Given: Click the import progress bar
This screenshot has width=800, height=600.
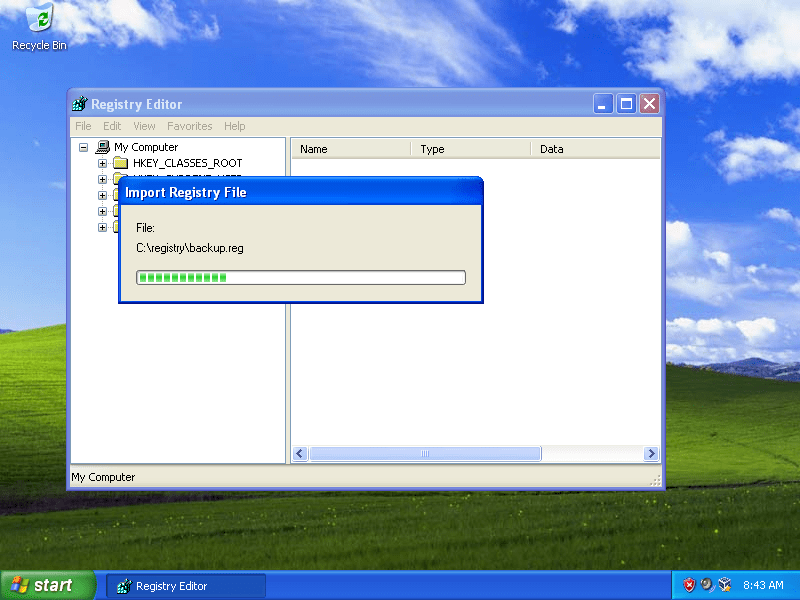Looking at the screenshot, I should [300, 277].
